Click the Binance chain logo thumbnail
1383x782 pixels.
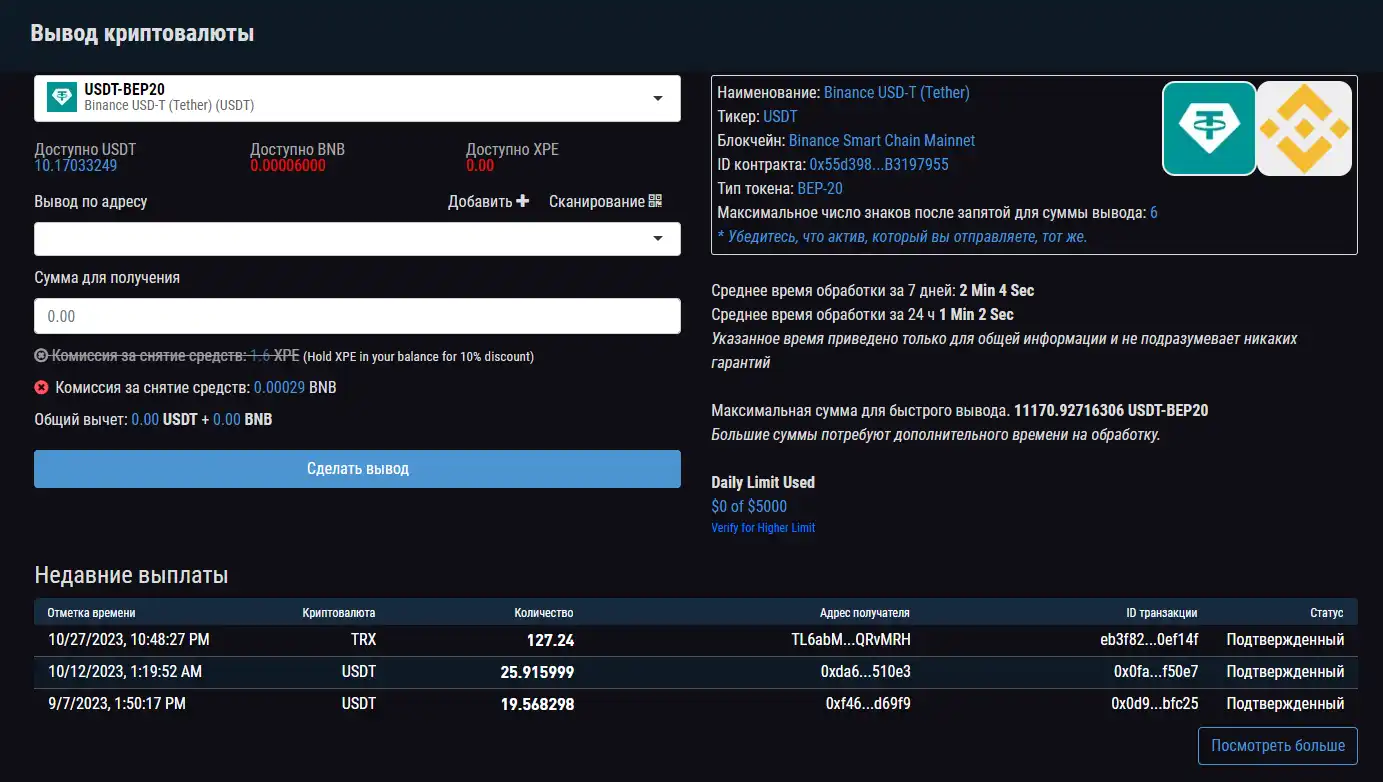(x=1304, y=129)
